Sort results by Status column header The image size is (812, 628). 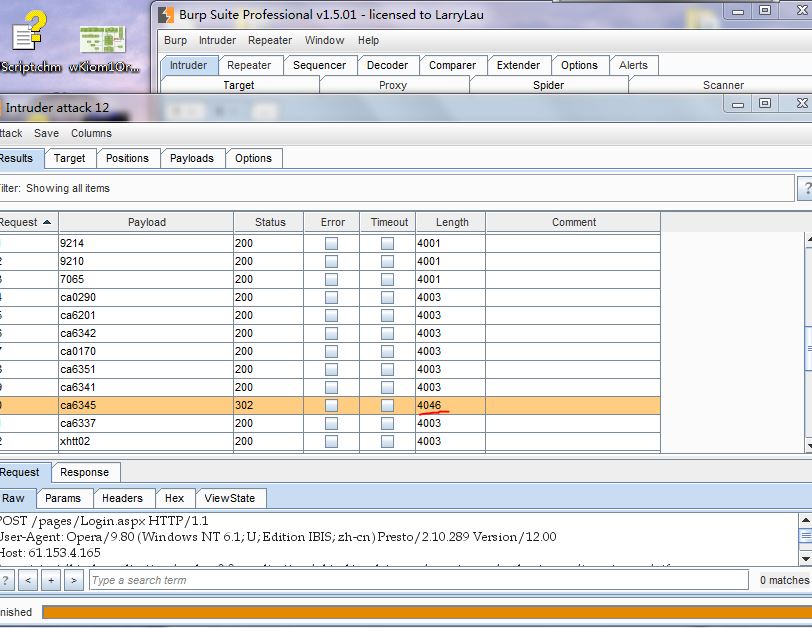click(x=269, y=222)
